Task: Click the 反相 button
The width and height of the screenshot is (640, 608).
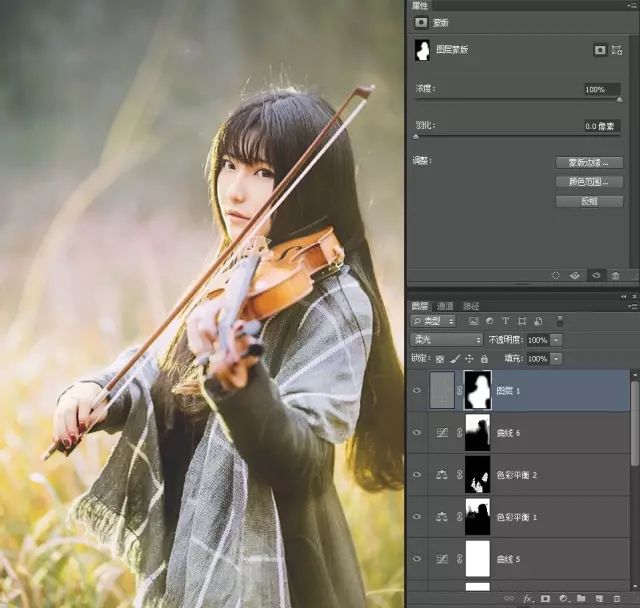Action: [x=589, y=201]
